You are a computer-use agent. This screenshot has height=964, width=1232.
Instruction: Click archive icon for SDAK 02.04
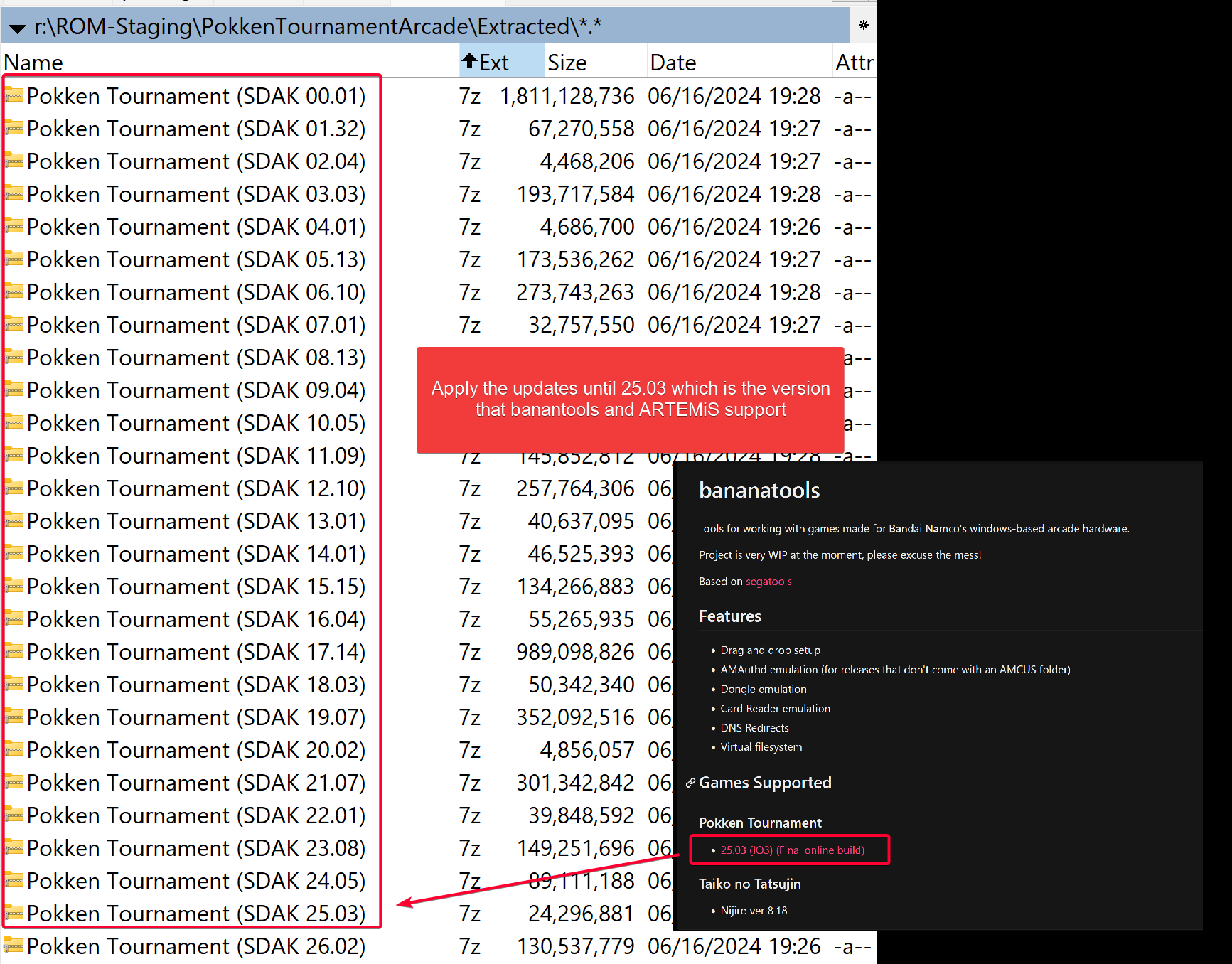click(x=15, y=161)
